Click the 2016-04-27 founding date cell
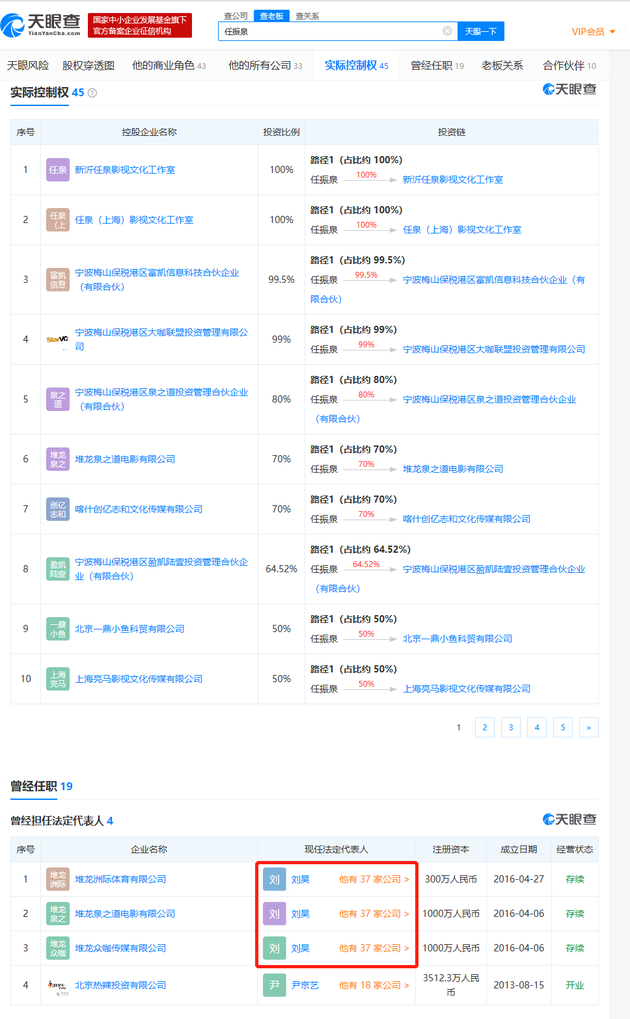The width and height of the screenshot is (630, 1019). (518, 879)
